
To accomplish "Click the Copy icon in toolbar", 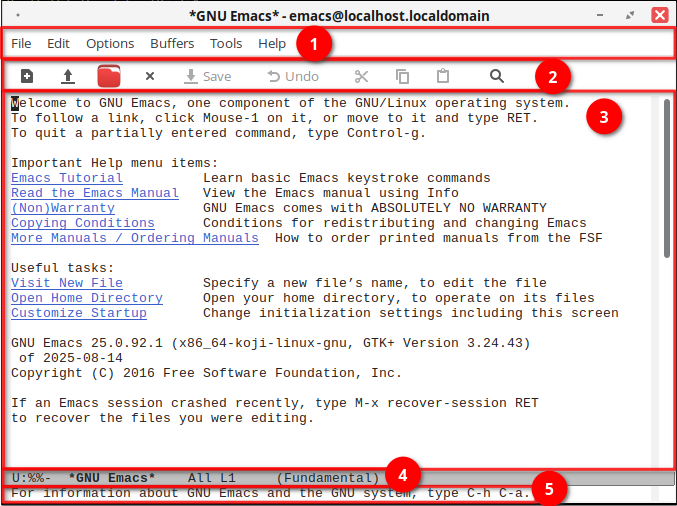I will pos(402,76).
